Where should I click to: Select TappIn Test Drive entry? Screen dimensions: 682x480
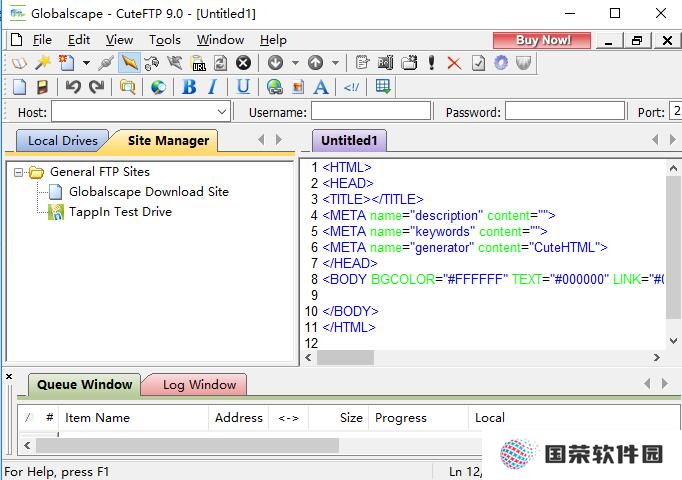pos(120,212)
